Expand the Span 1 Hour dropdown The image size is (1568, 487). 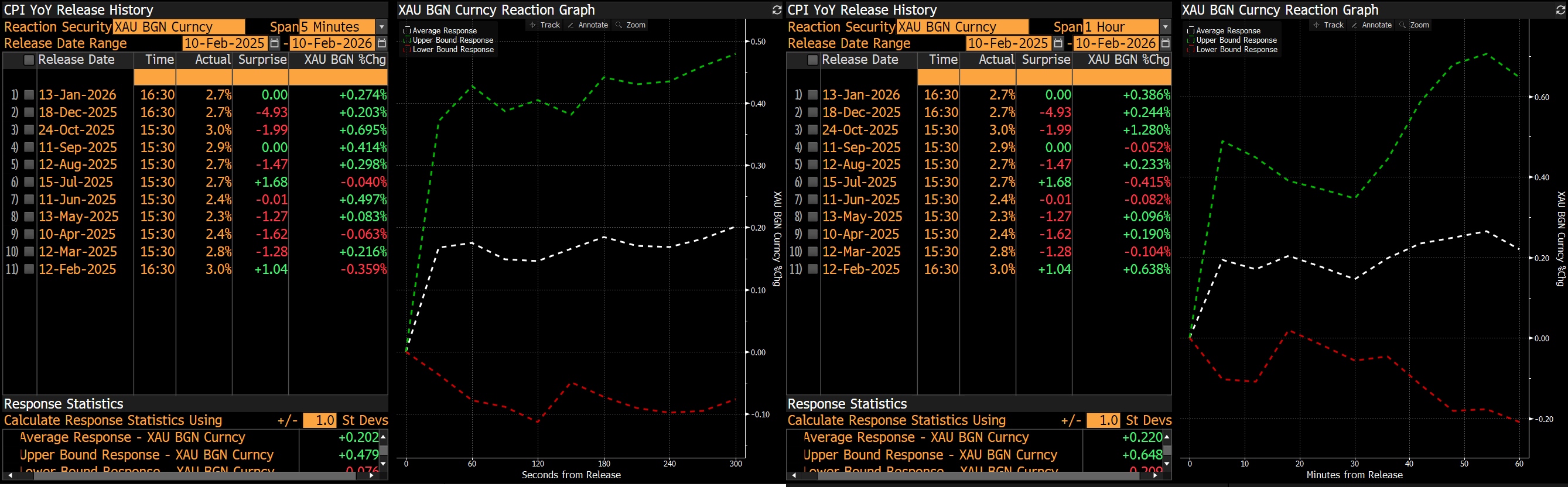[1165, 27]
